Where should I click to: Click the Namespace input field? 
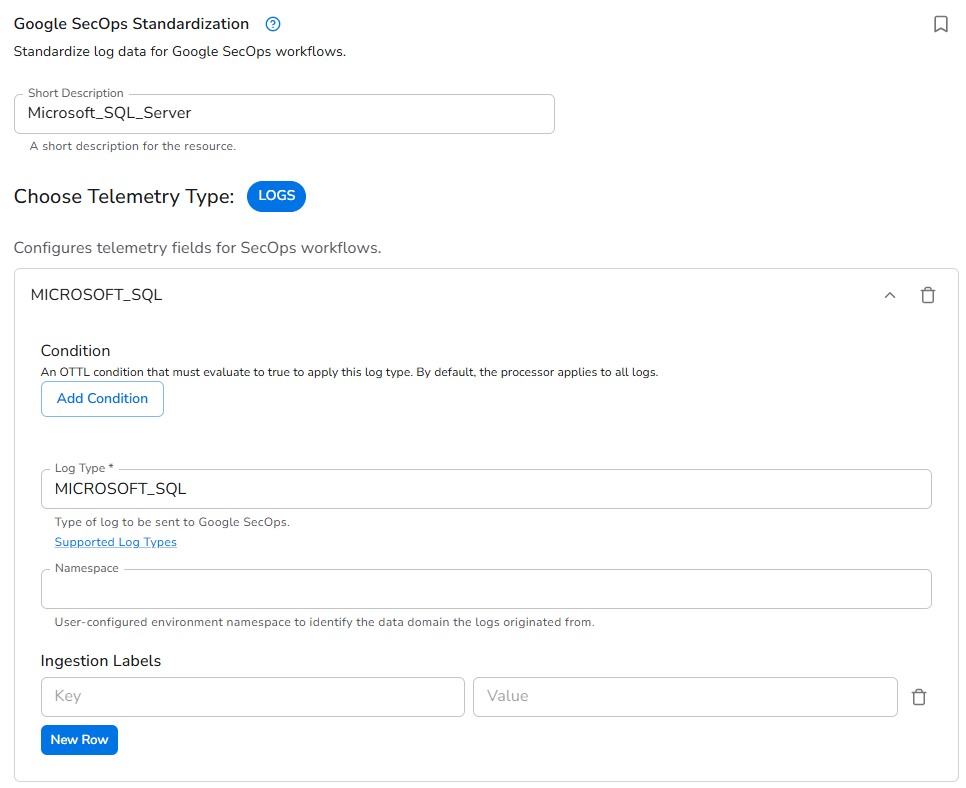pyautogui.click(x=486, y=588)
